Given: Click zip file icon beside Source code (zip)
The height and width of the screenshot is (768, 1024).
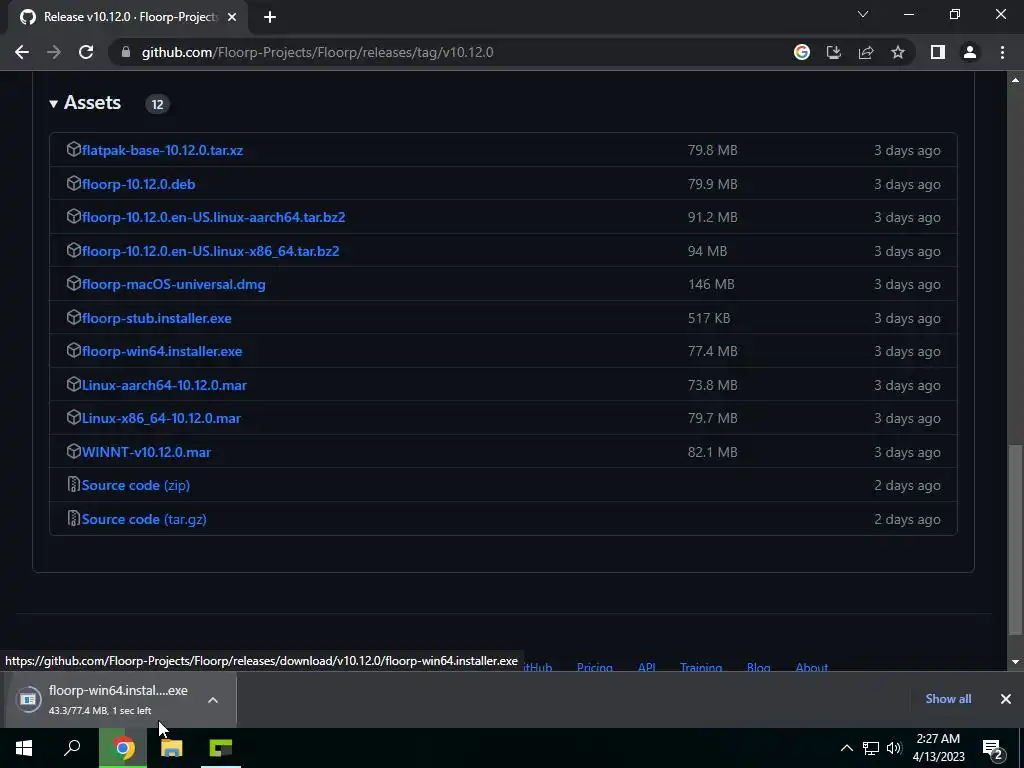Looking at the screenshot, I should coord(74,485).
